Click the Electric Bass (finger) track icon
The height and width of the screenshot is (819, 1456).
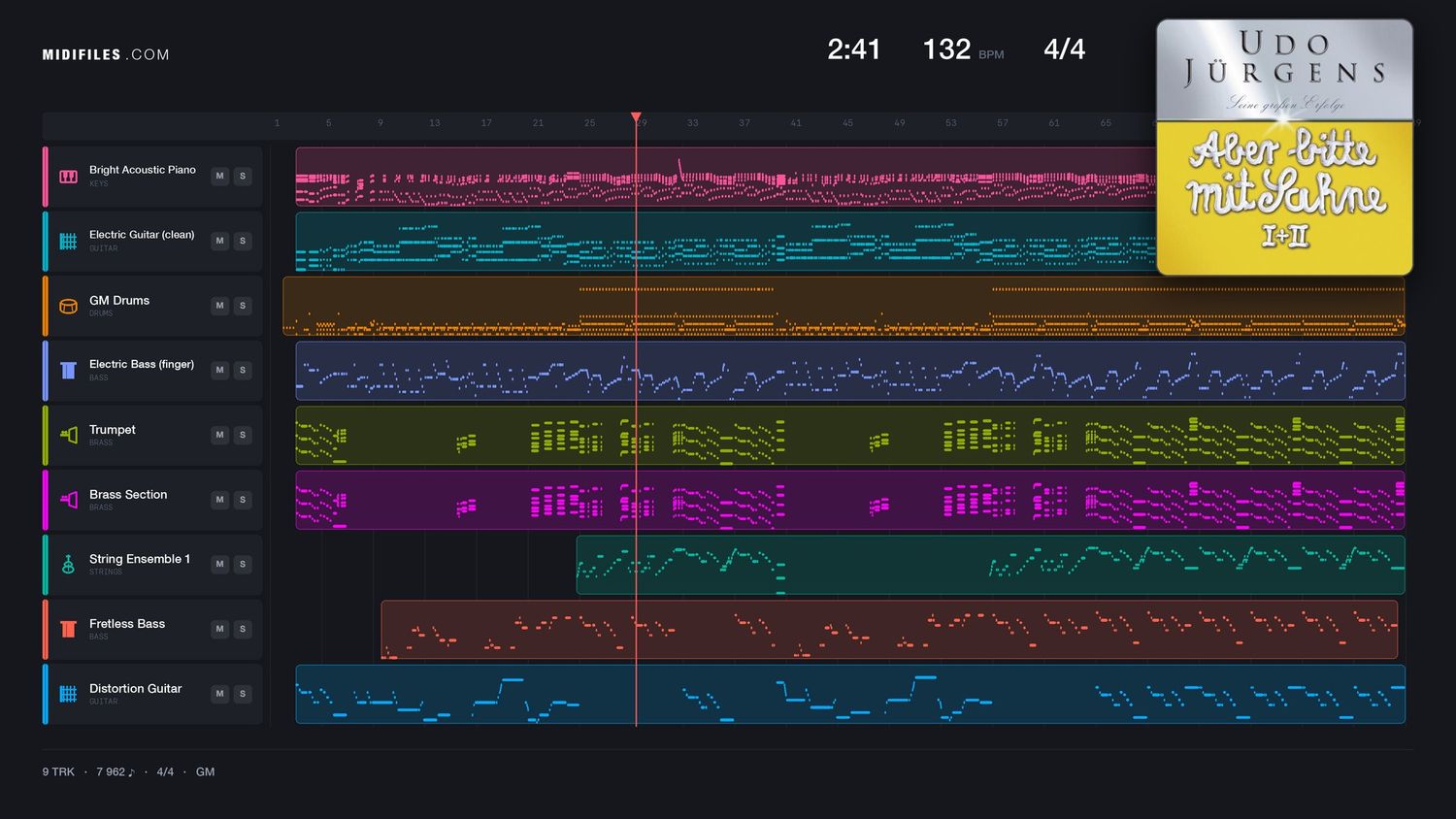point(68,371)
